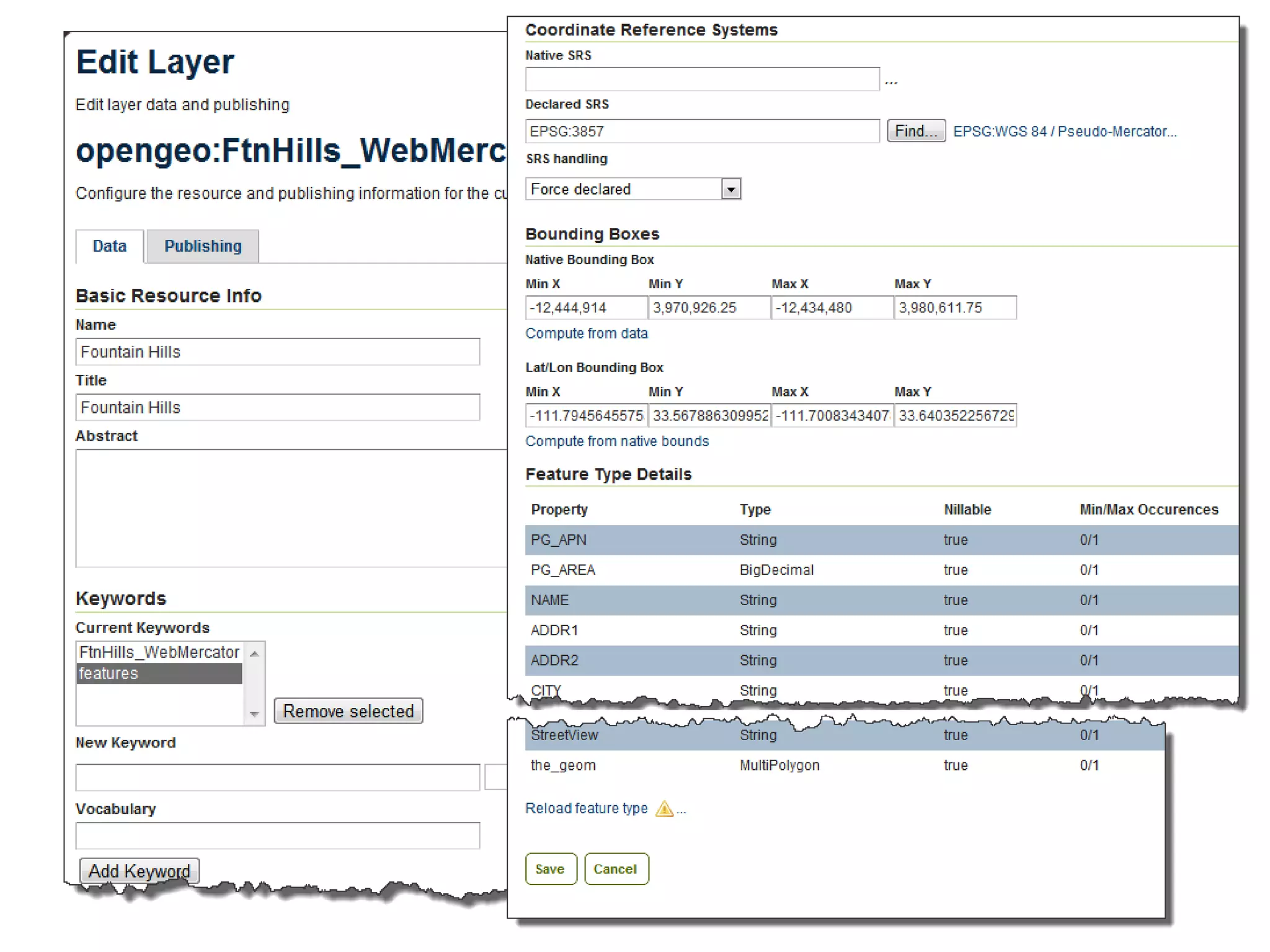The height and width of the screenshot is (952, 1270).
Task: Open the SRS handling dropdown
Action: 730,189
